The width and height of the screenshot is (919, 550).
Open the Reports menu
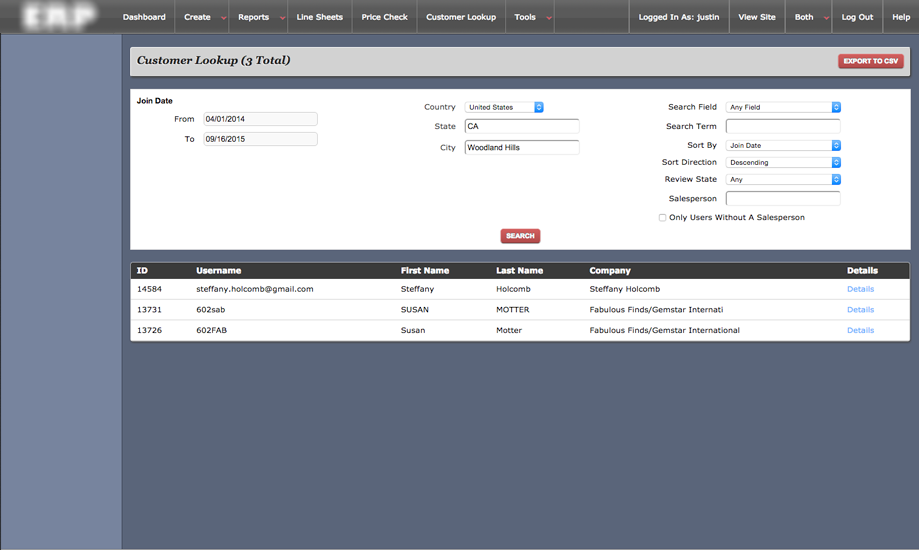tap(253, 17)
